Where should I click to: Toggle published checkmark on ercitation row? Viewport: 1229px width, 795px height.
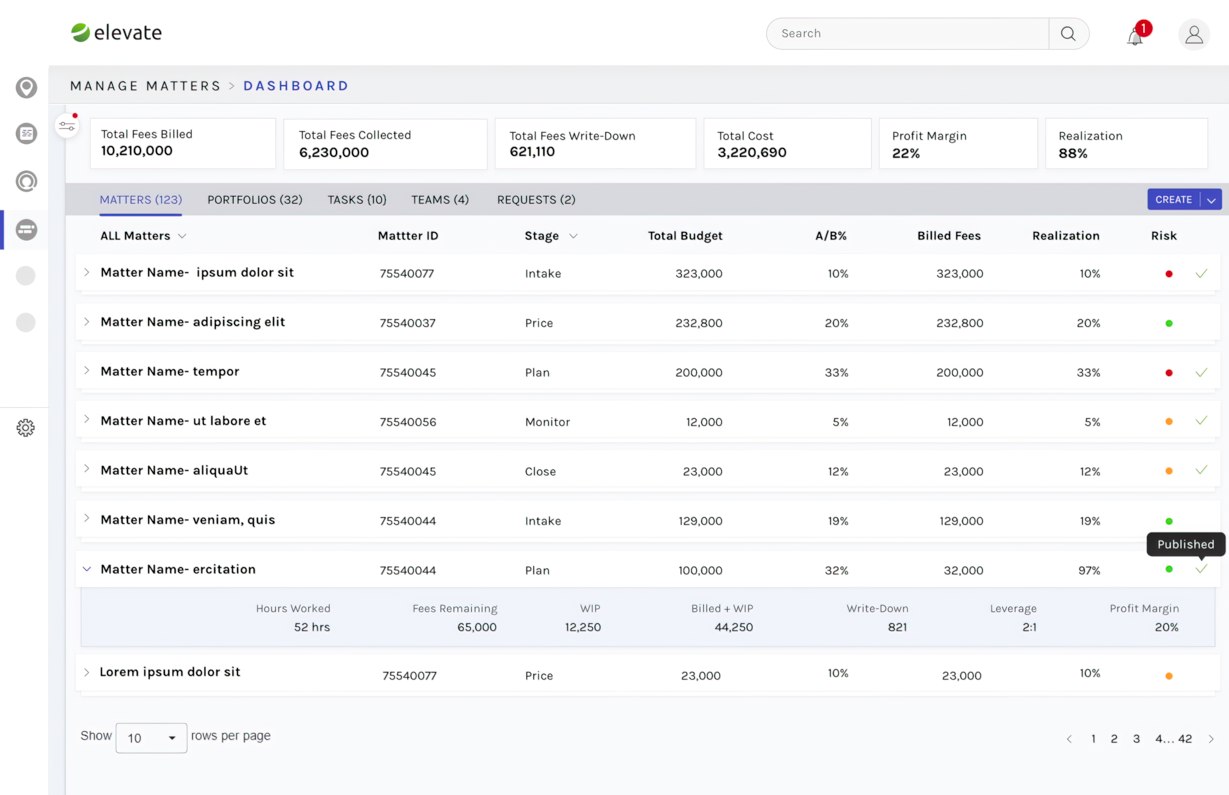coord(1201,569)
